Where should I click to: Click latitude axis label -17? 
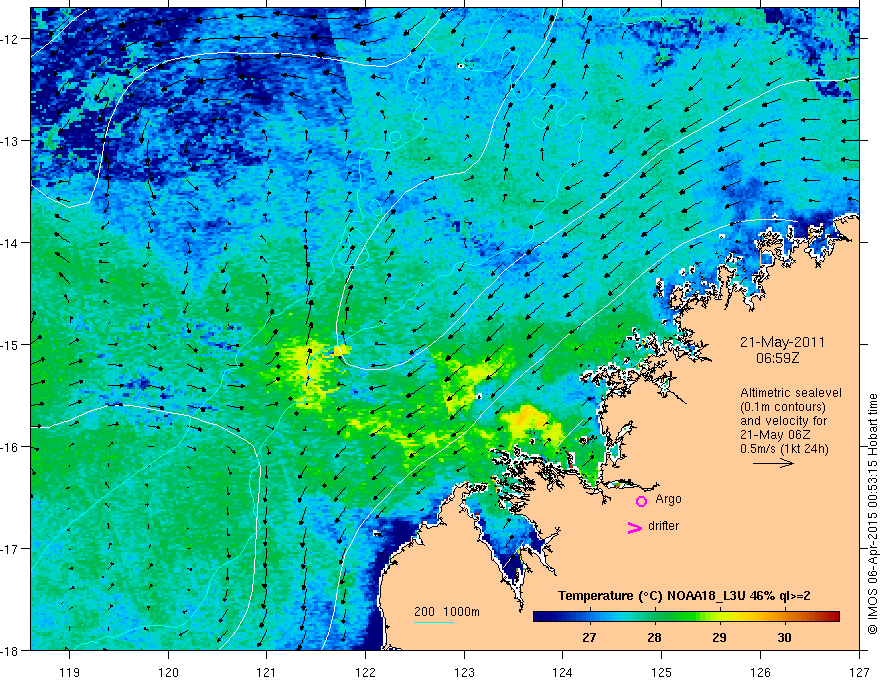point(11,548)
